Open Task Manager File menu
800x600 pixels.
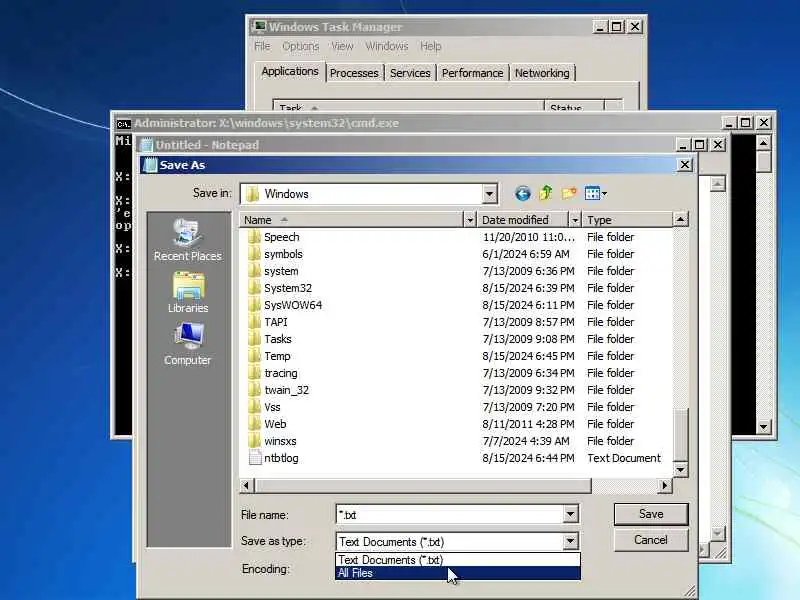[262, 46]
